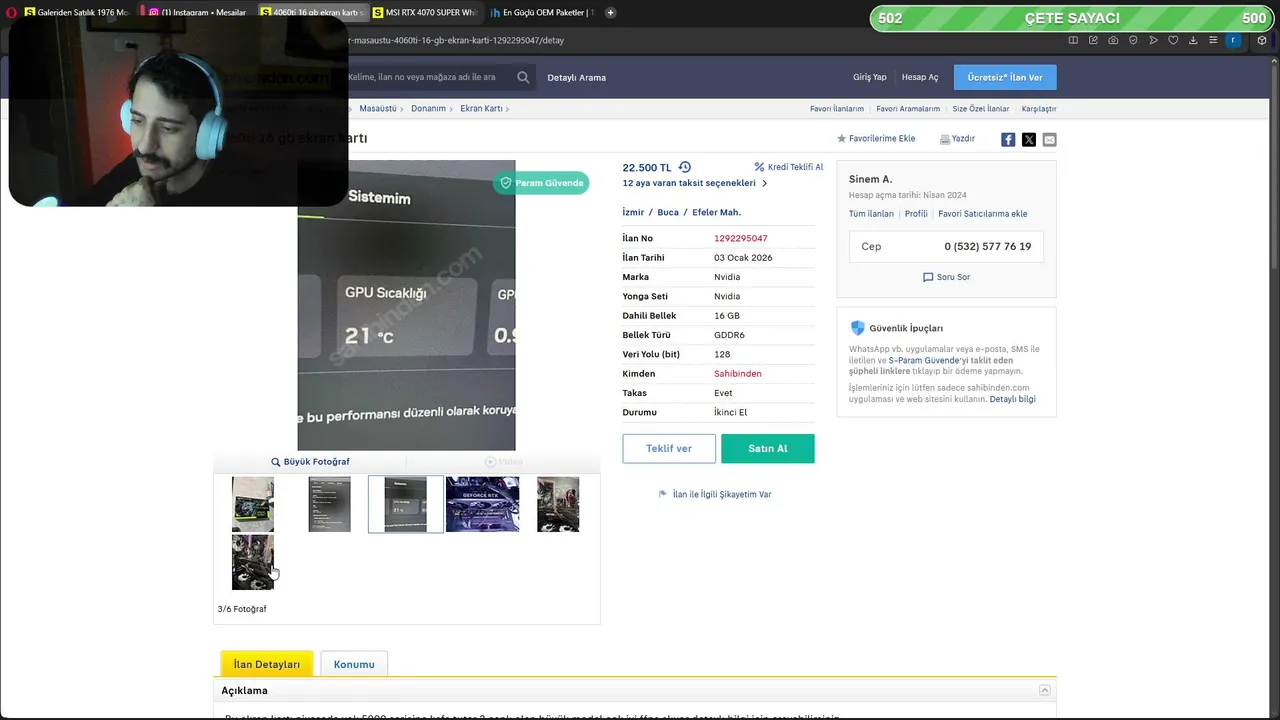Switch to MSI RTX 4070 SUPER tab

click(x=424, y=12)
